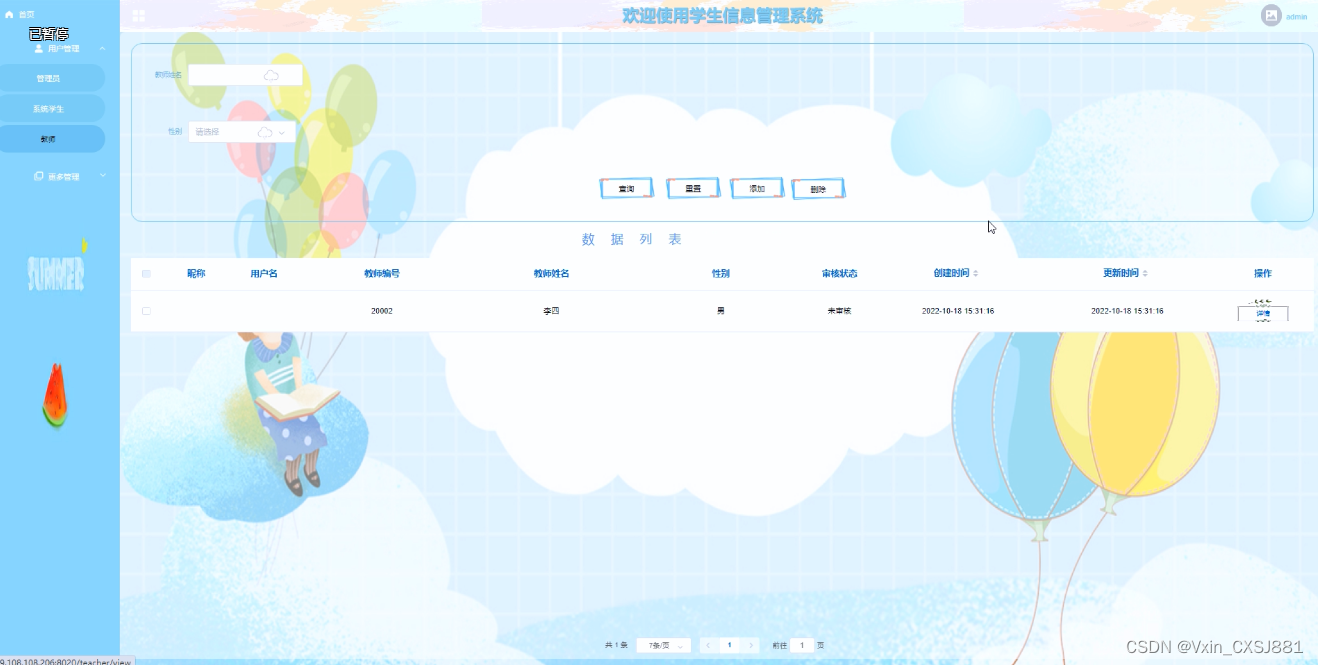Open the 性别 请选择 dropdown
1318x665 pixels.
[242, 132]
